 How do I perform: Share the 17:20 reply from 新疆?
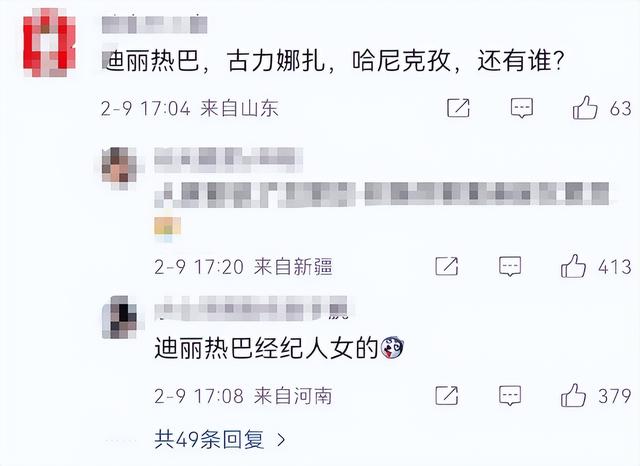coord(447,266)
